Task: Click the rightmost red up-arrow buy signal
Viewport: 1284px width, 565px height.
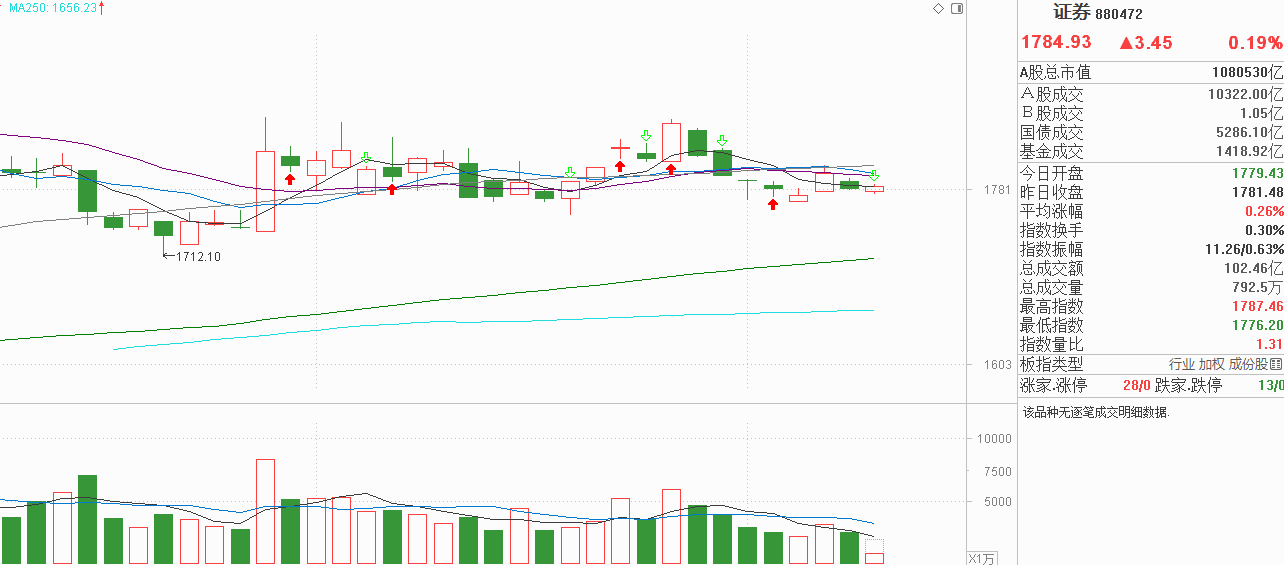Action: pos(772,204)
